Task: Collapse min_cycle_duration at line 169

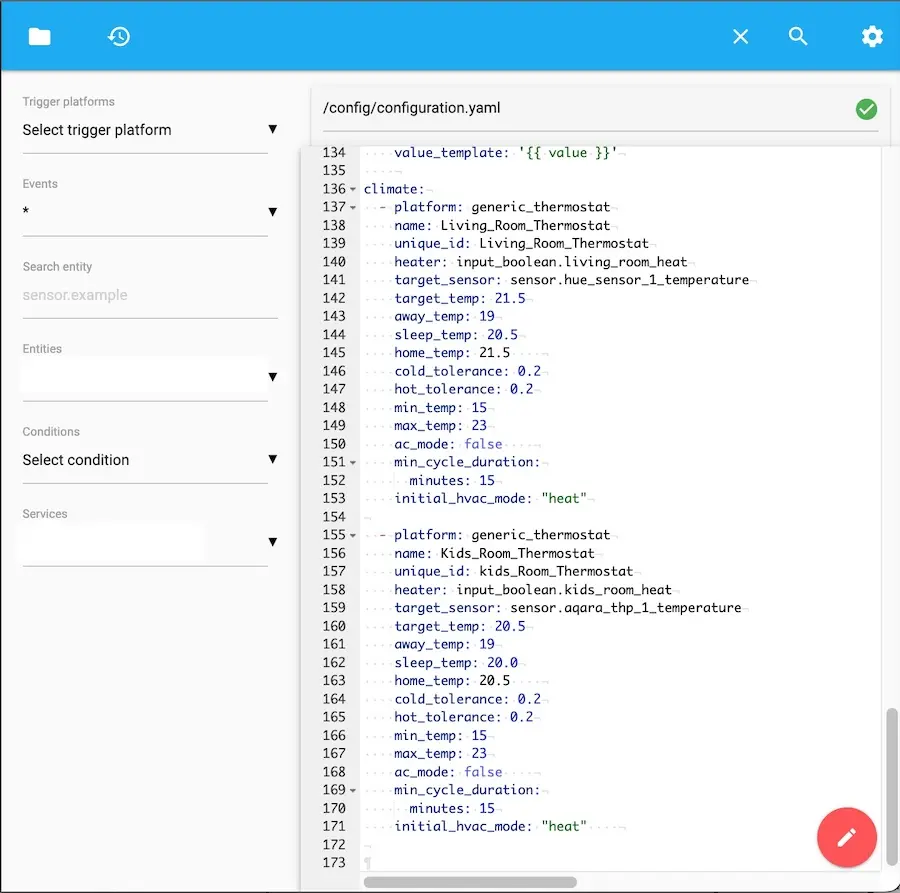Action: (x=353, y=791)
